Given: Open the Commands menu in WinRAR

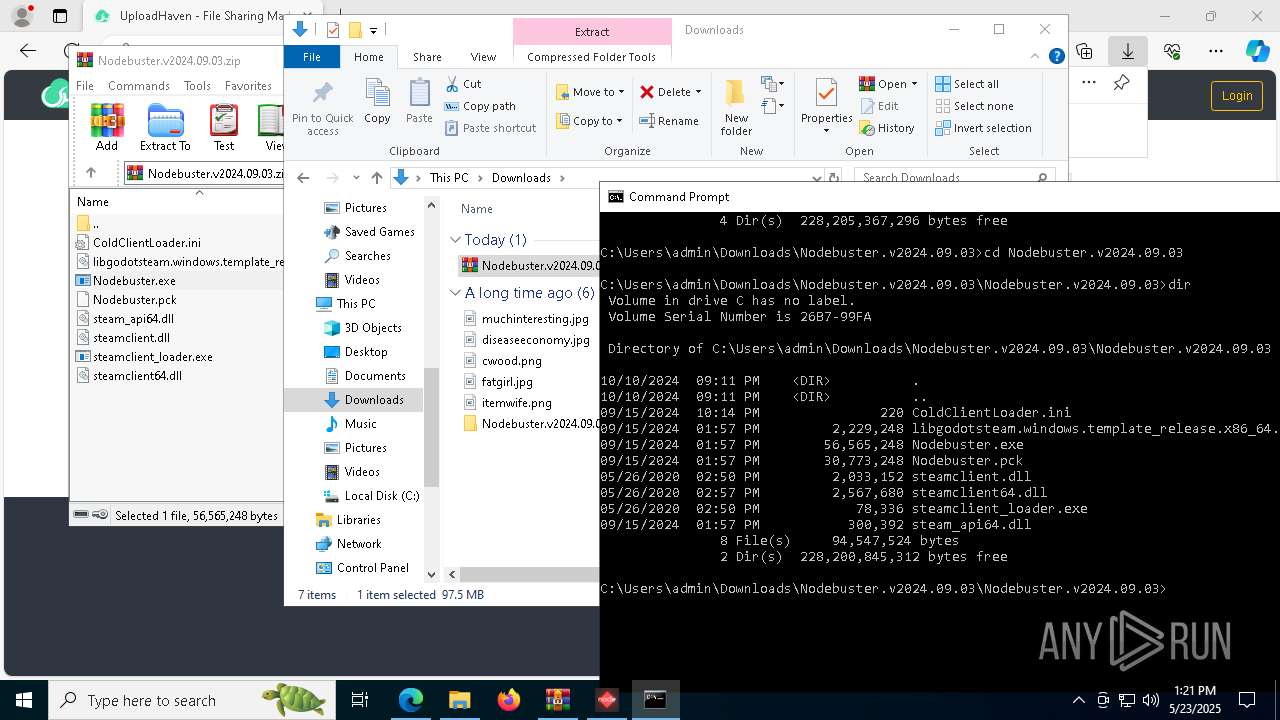Looking at the screenshot, I should click(139, 86).
